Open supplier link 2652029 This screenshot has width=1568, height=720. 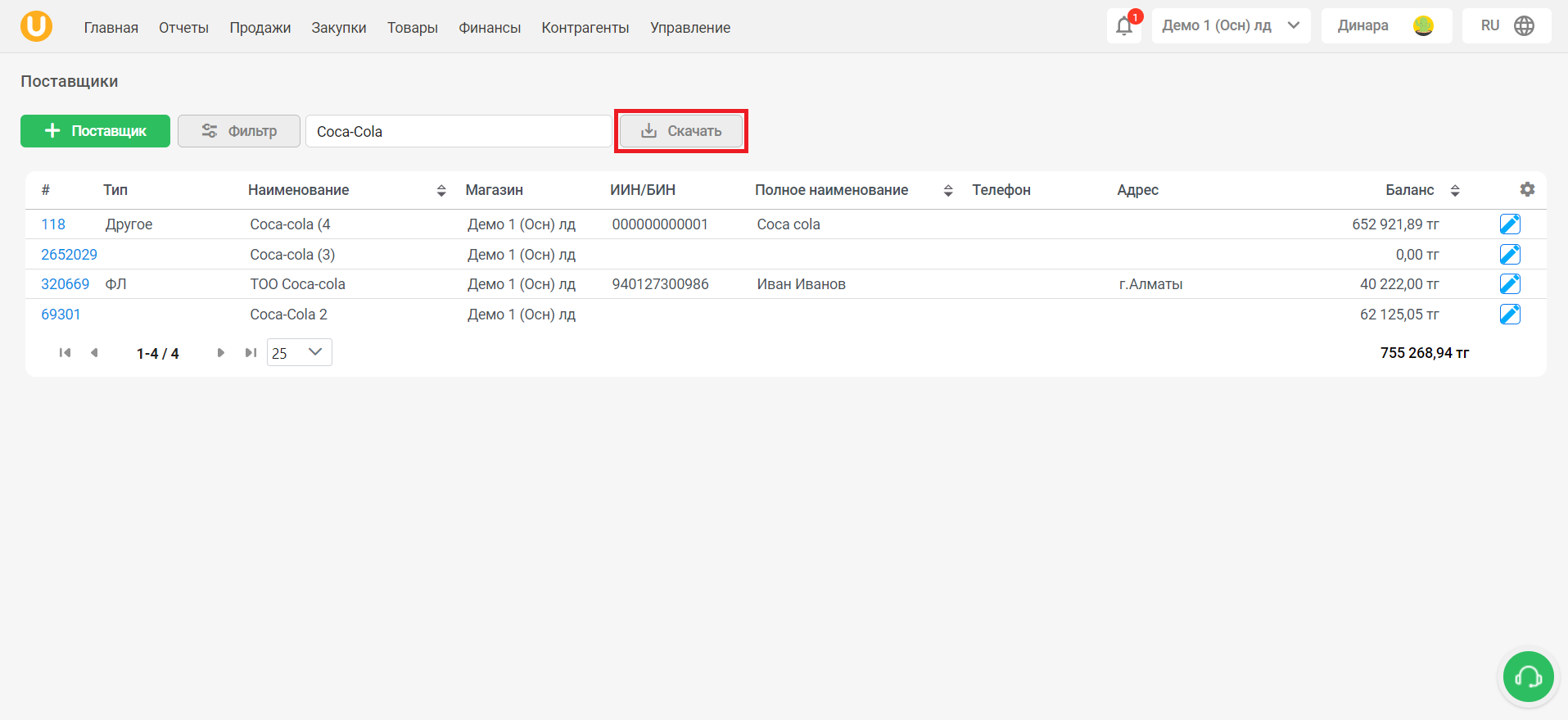[70, 255]
